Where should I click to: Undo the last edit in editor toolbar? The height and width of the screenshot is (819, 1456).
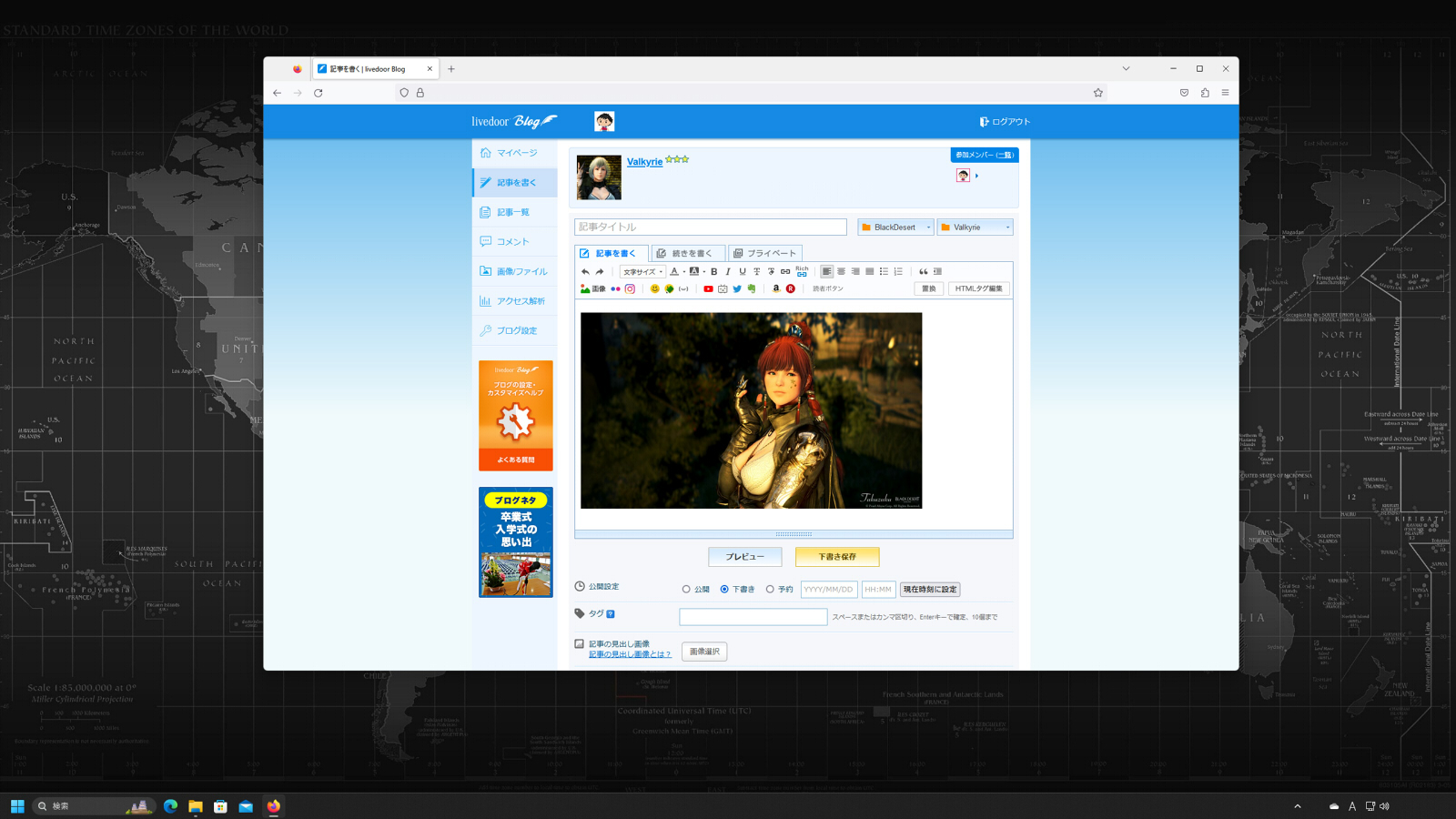(585, 271)
